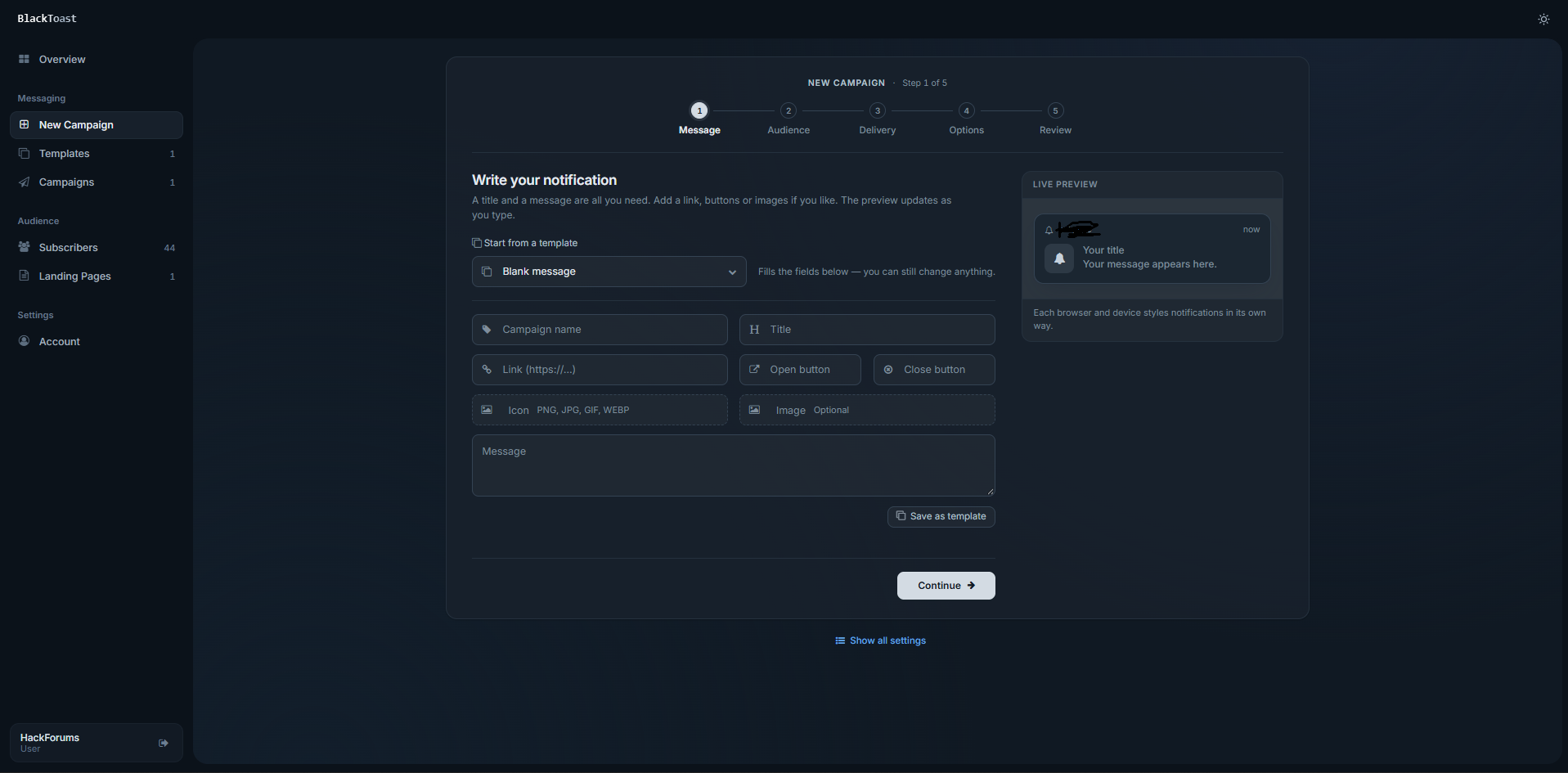Click the Icon PNG, JPG, GIF, WEBP upload area
The image size is (1568, 773).
(600, 410)
